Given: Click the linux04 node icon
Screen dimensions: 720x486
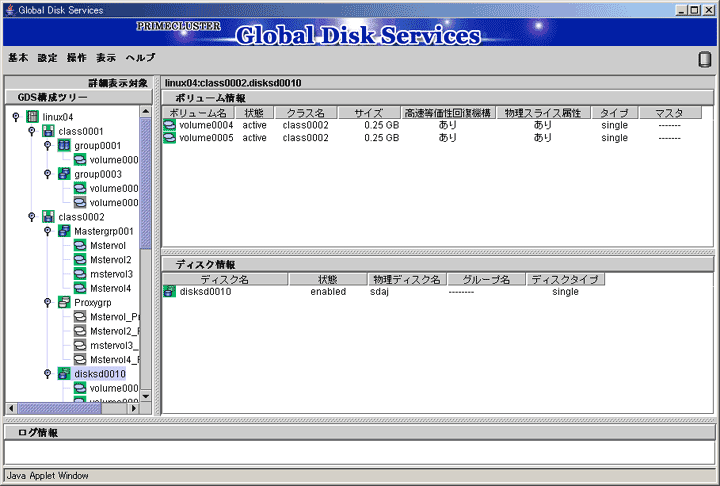Looking at the screenshot, I should click(32, 117).
